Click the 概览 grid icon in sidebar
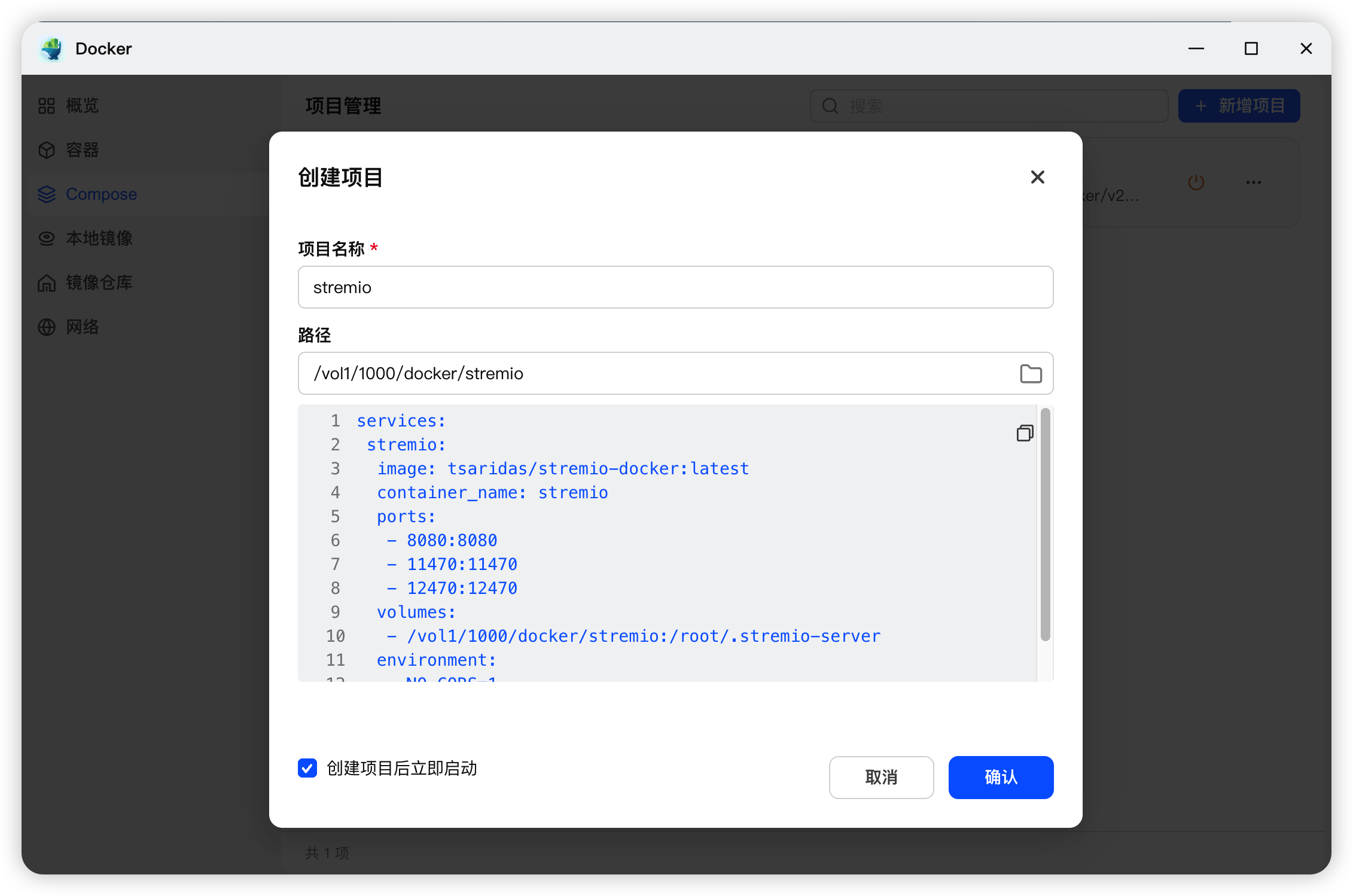1353x896 pixels. pyautogui.click(x=47, y=106)
